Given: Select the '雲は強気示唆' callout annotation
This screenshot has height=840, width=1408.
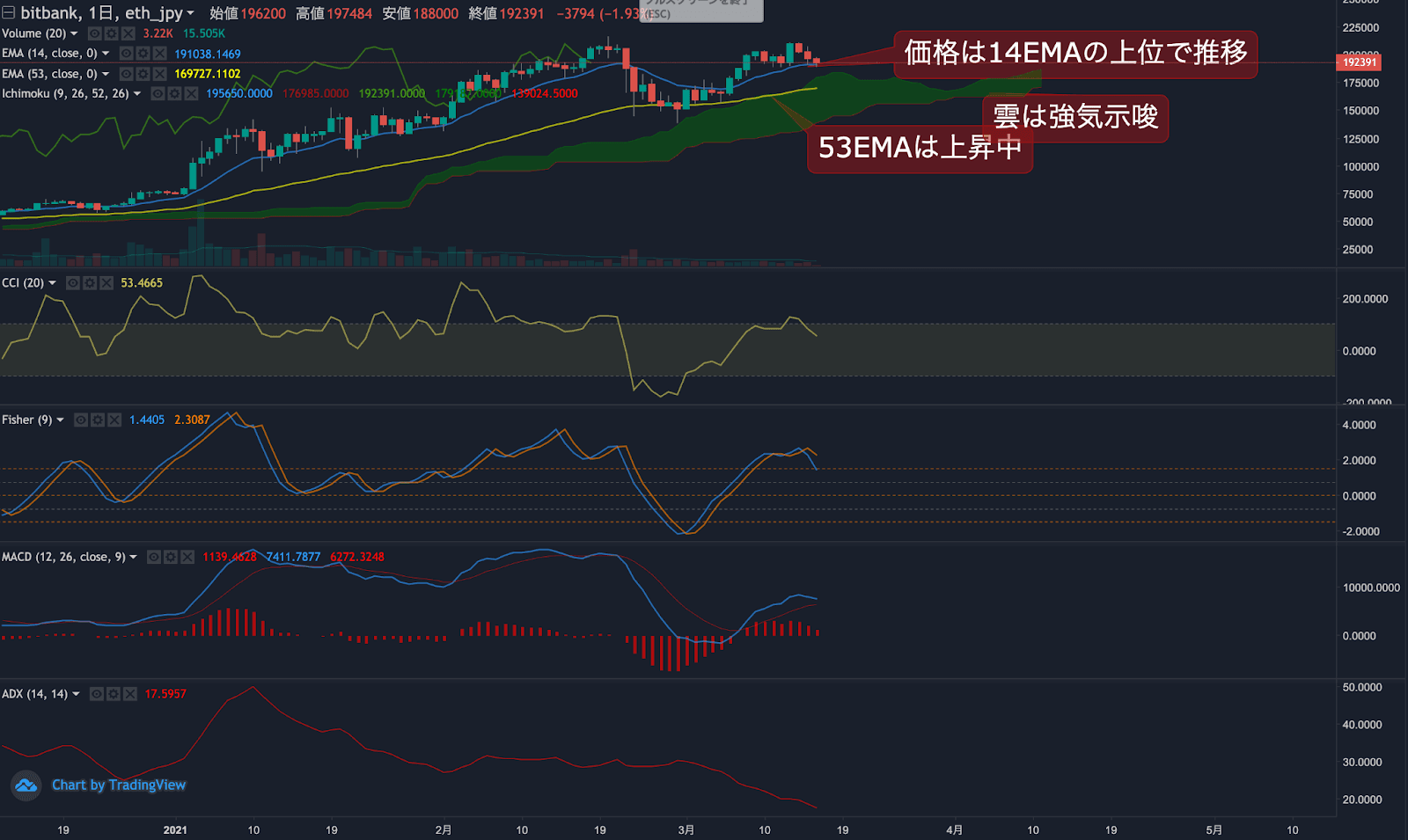Looking at the screenshot, I should (1075, 117).
